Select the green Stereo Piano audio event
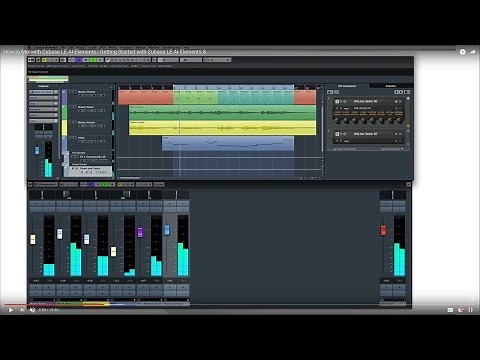The width and height of the screenshot is (480, 360). (222, 113)
